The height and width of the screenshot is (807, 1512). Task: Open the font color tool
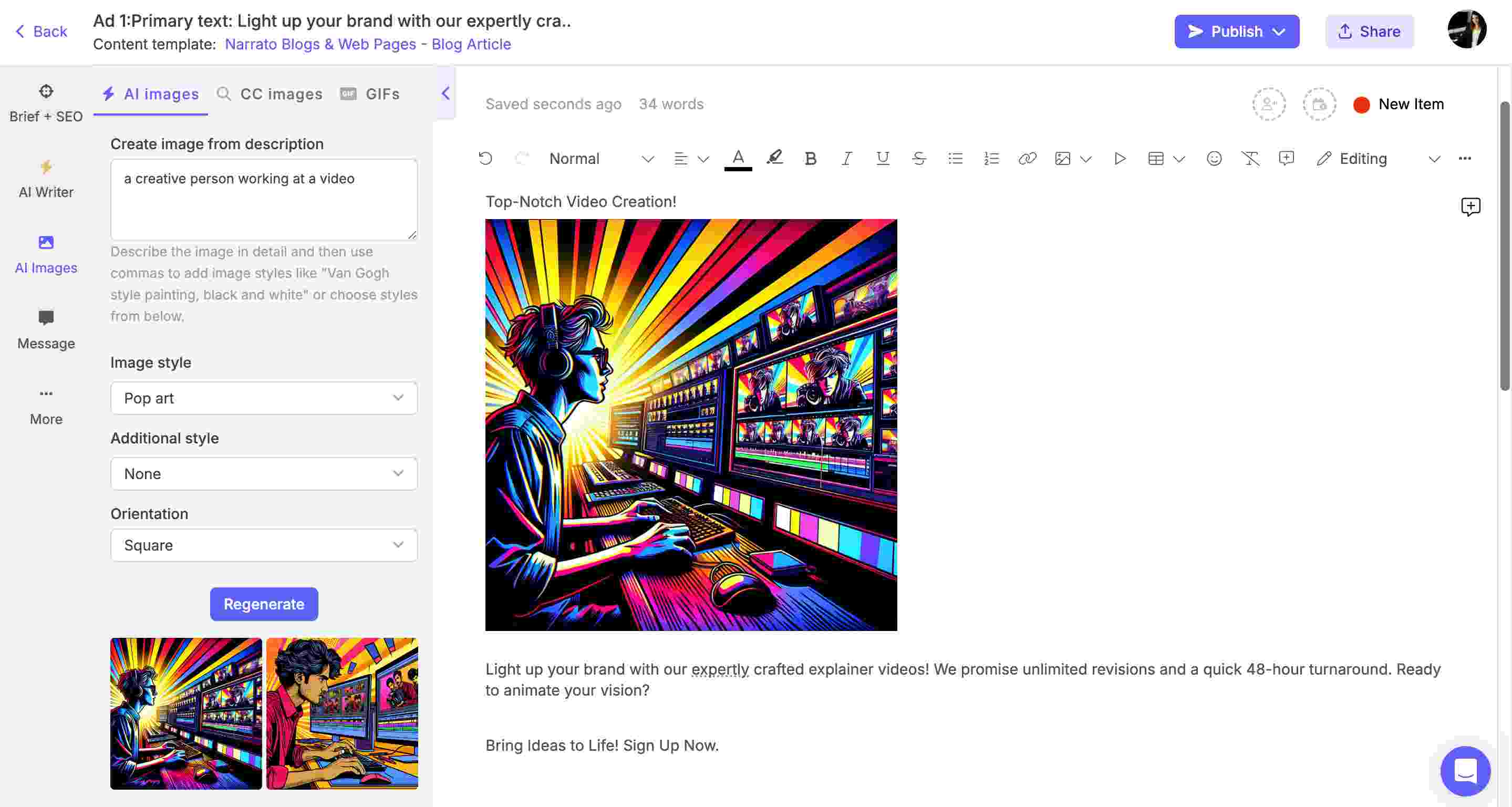[738, 159]
